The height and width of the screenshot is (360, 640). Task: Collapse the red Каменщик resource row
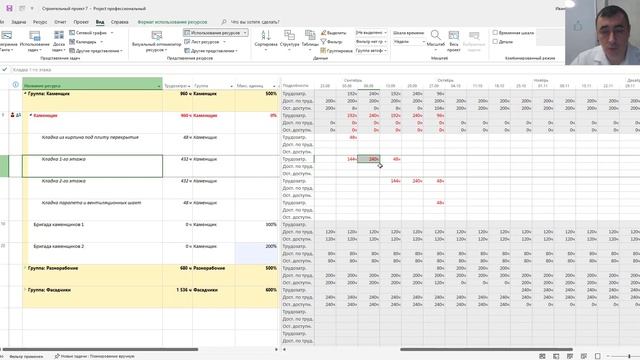pyautogui.click(x=31, y=116)
